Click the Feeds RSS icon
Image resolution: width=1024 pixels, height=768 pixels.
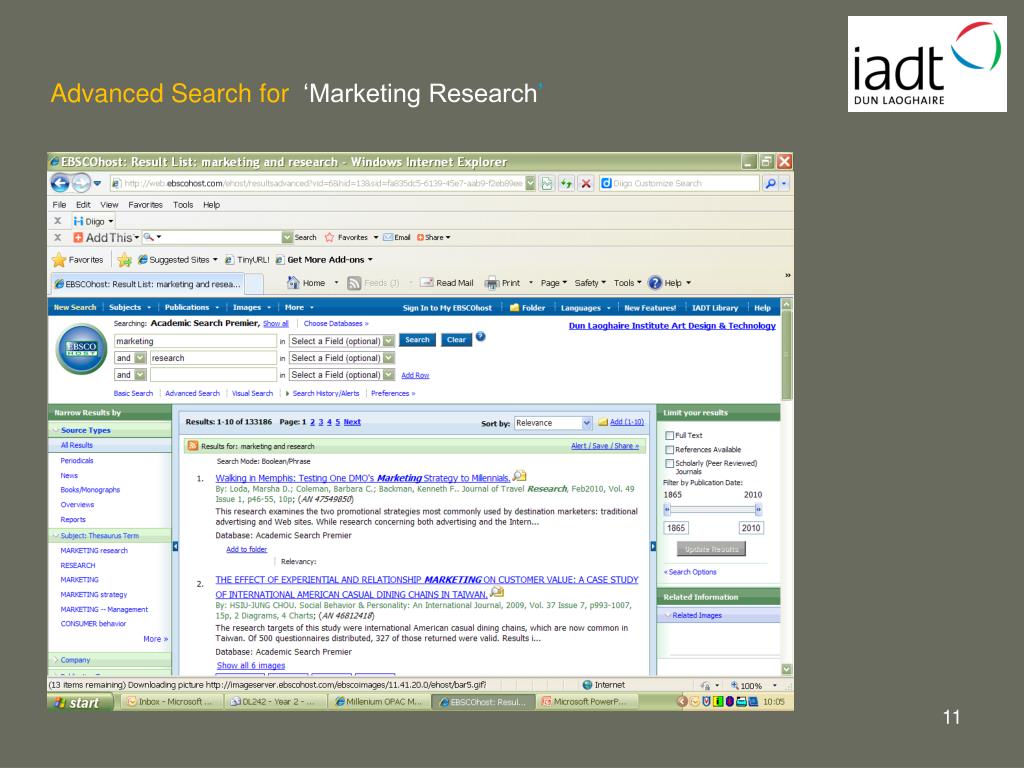[x=354, y=283]
